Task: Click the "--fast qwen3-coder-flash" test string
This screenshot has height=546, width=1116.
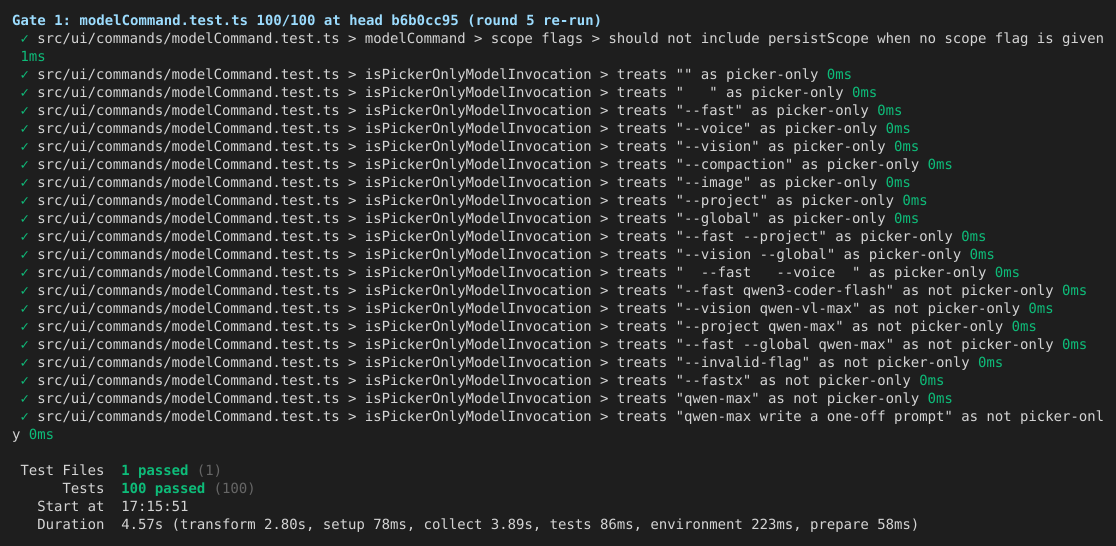Action: click(789, 290)
